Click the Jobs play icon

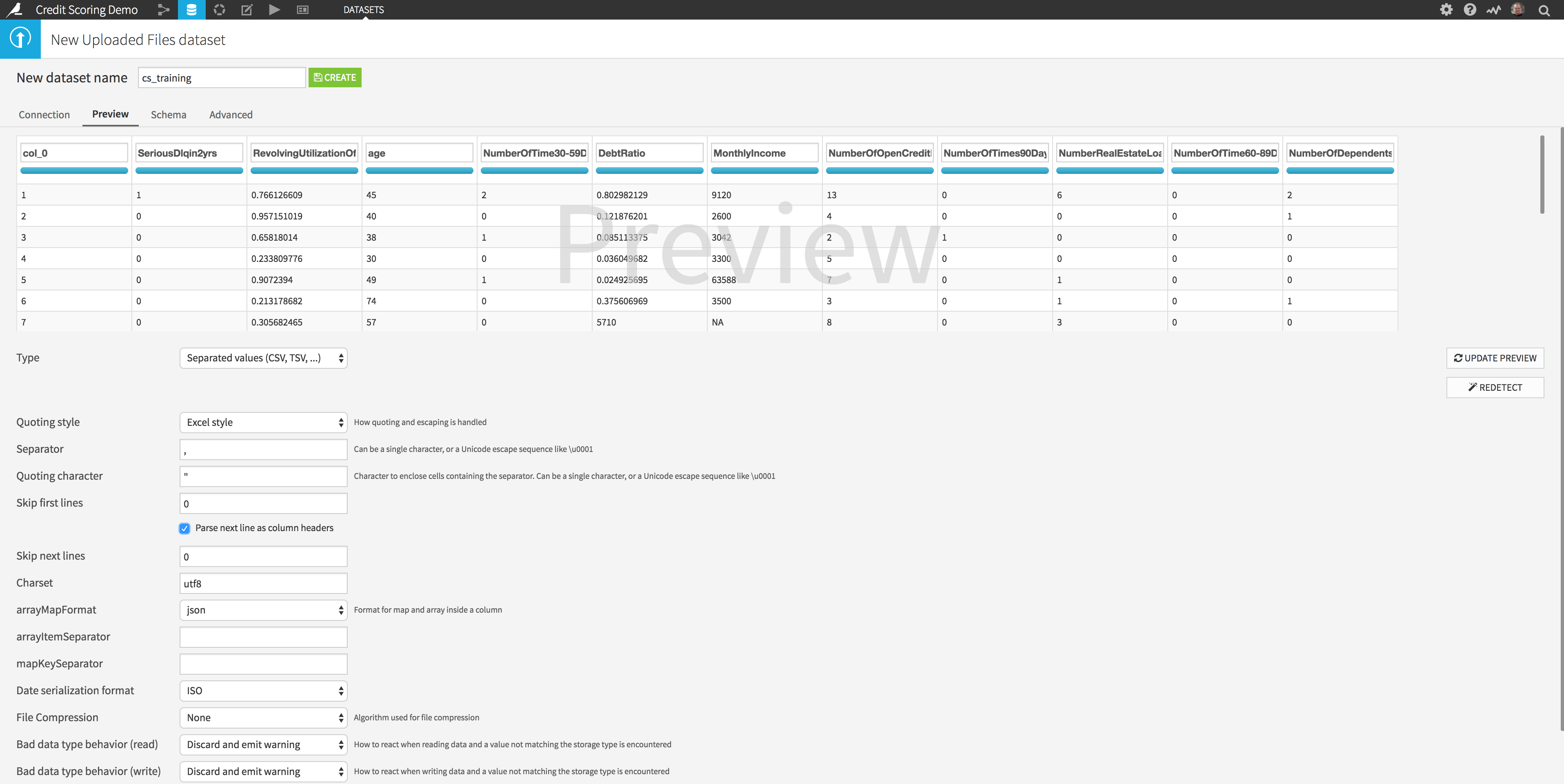(274, 10)
